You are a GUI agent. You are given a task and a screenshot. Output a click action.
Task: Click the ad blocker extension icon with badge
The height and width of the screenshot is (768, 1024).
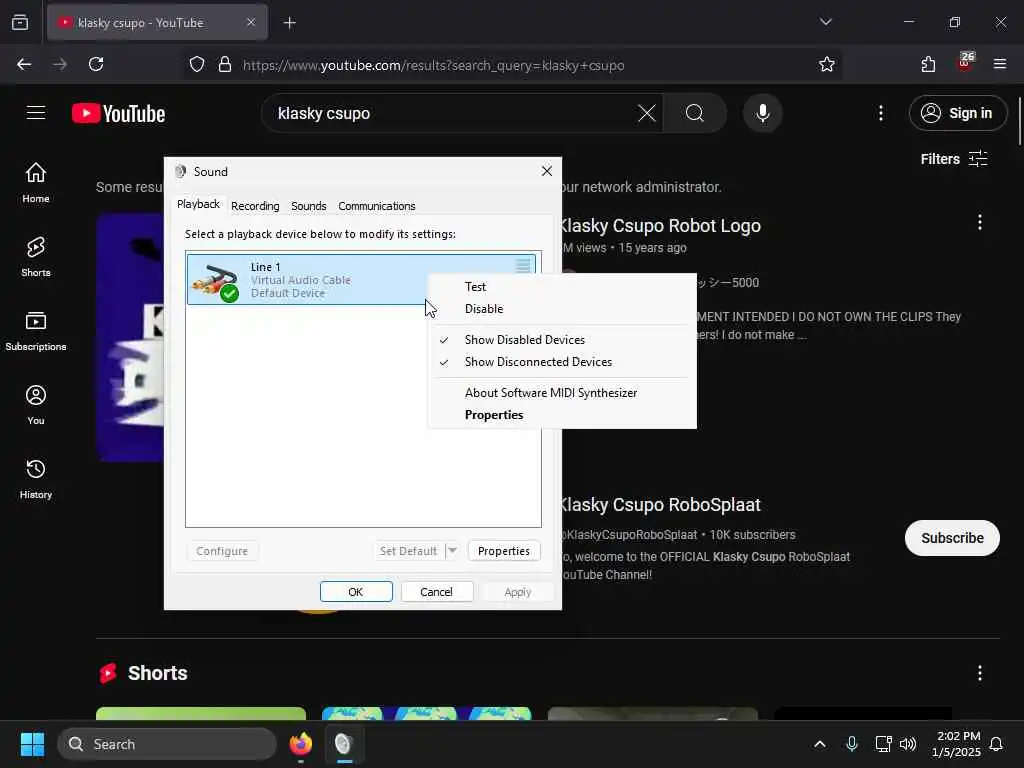965,63
